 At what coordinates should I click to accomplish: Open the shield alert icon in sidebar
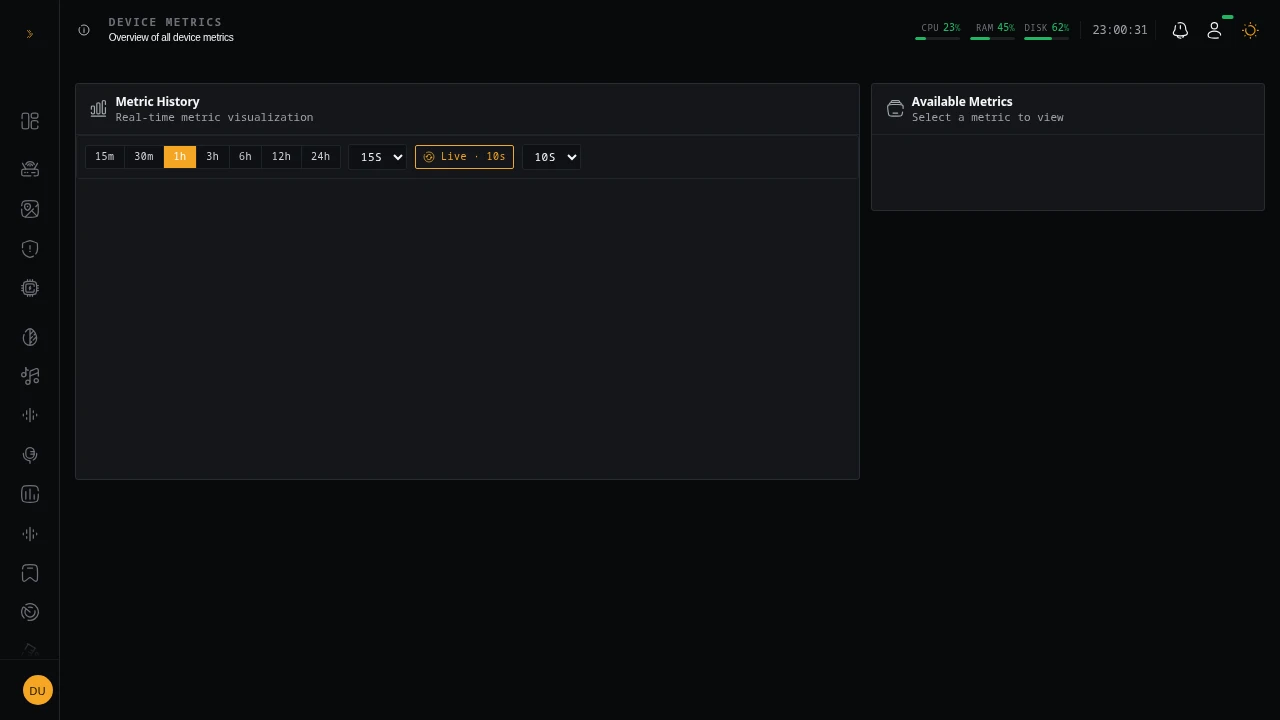pyautogui.click(x=30, y=249)
